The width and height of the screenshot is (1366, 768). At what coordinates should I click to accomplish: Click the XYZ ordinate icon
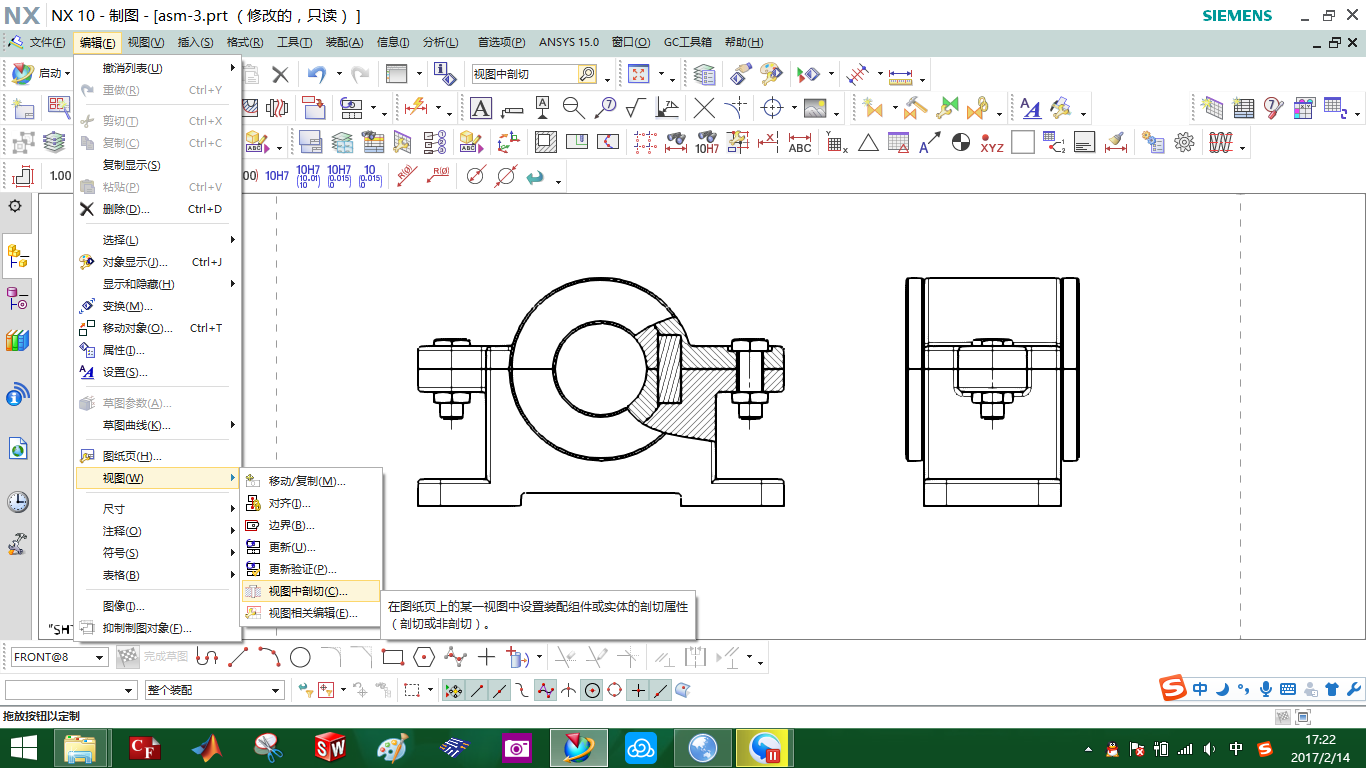pyautogui.click(x=992, y=142)
